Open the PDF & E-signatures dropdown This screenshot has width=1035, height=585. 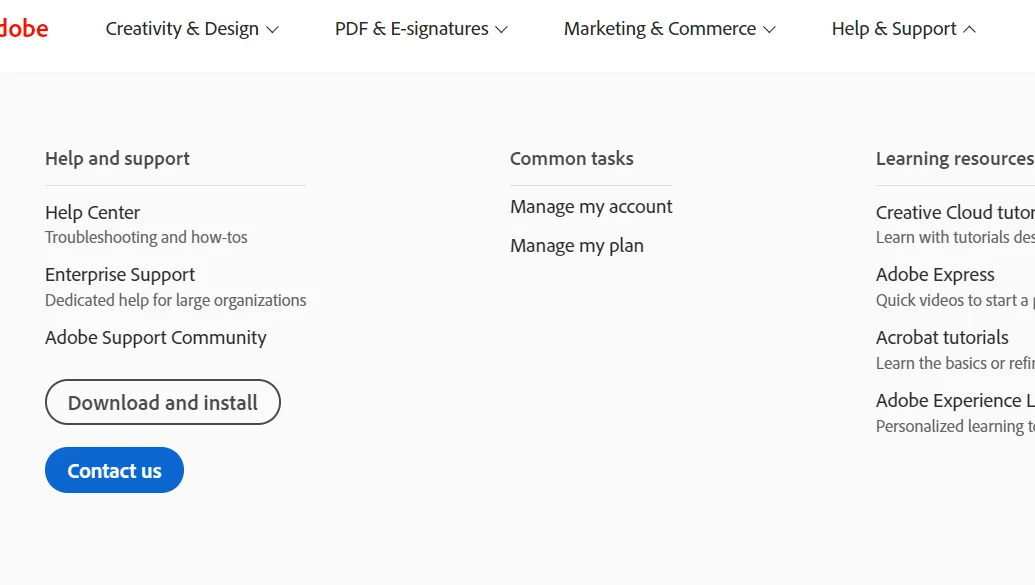click(x=421, y=29)
